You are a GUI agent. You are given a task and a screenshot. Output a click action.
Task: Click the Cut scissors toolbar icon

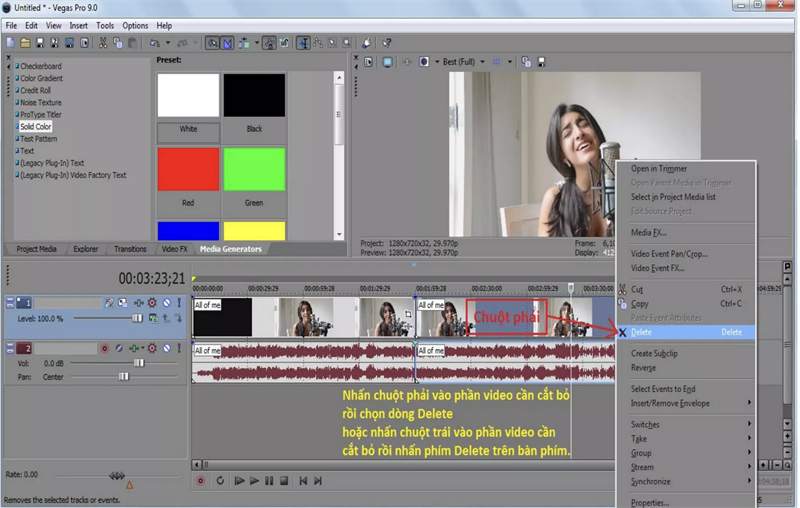pyautogui.click(x=103, y=43)
